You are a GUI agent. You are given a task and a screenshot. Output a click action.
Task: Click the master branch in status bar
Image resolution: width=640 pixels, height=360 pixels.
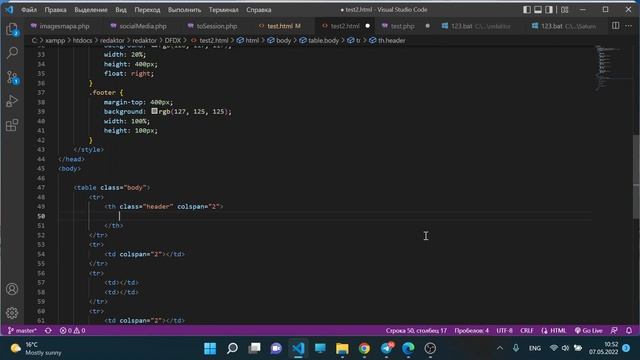[x=22, y=330]
